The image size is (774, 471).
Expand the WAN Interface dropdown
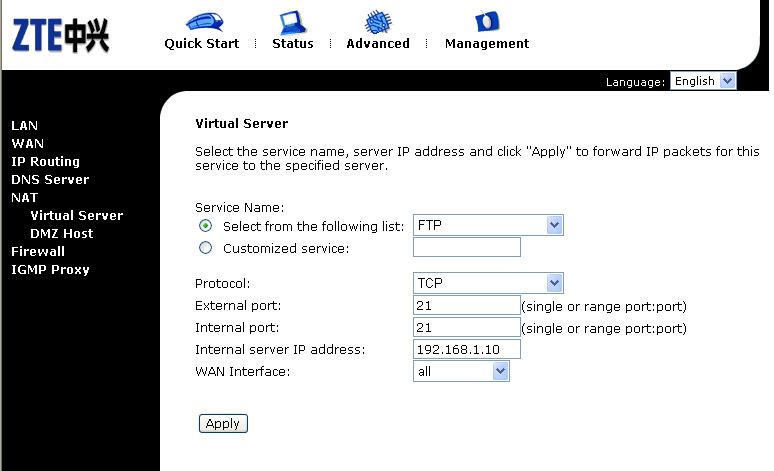(x=461, y=371)
